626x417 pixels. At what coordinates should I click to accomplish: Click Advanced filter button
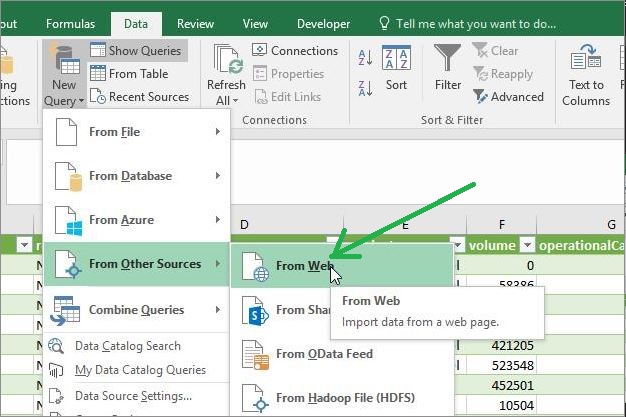(x=508, y=97)
